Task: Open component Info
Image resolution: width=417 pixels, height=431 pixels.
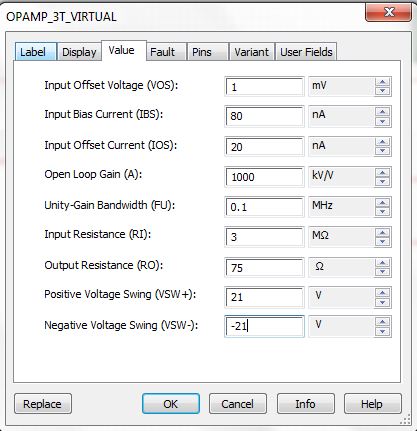Action: [305, 404]
